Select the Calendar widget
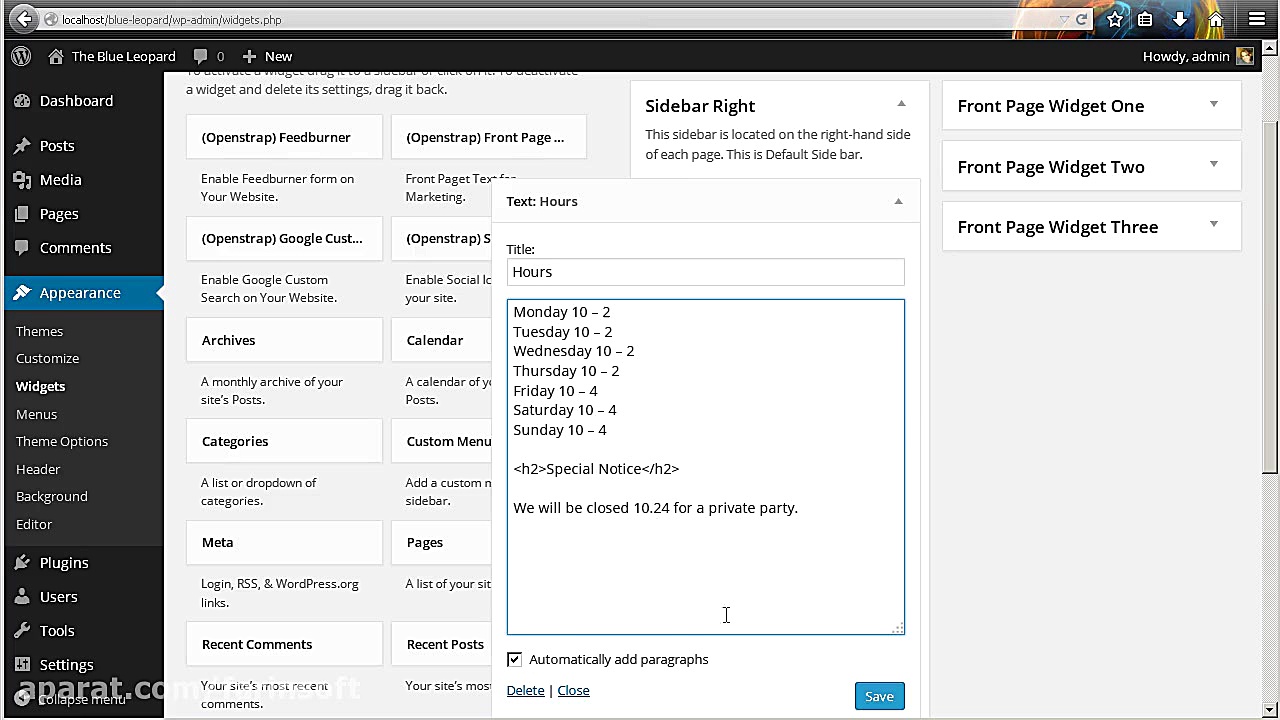Image resolution: width=1280 pixels, height=720 pixels. 442,340
